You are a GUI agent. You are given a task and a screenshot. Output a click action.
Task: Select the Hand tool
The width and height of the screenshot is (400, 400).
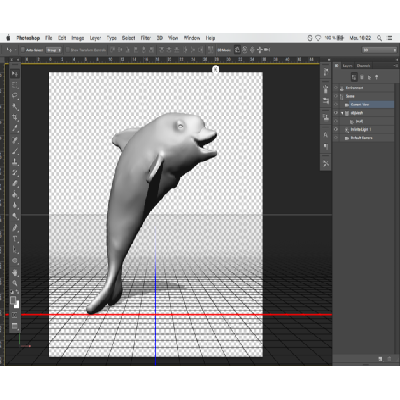[15, 272]
